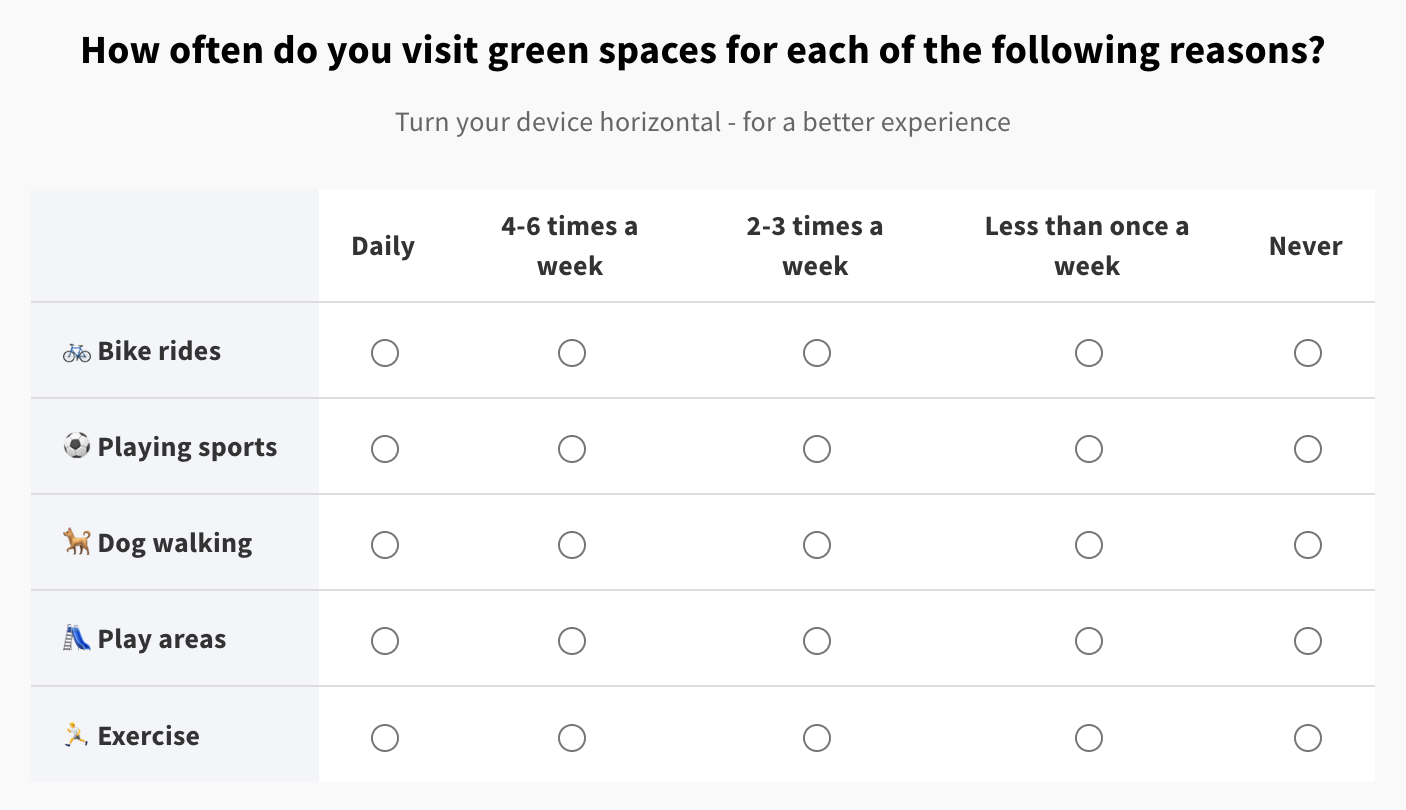The height and width of the screenshot is (810, 1406).
Task: Click the bicycle emoji icon
Action: pos(77,352)
